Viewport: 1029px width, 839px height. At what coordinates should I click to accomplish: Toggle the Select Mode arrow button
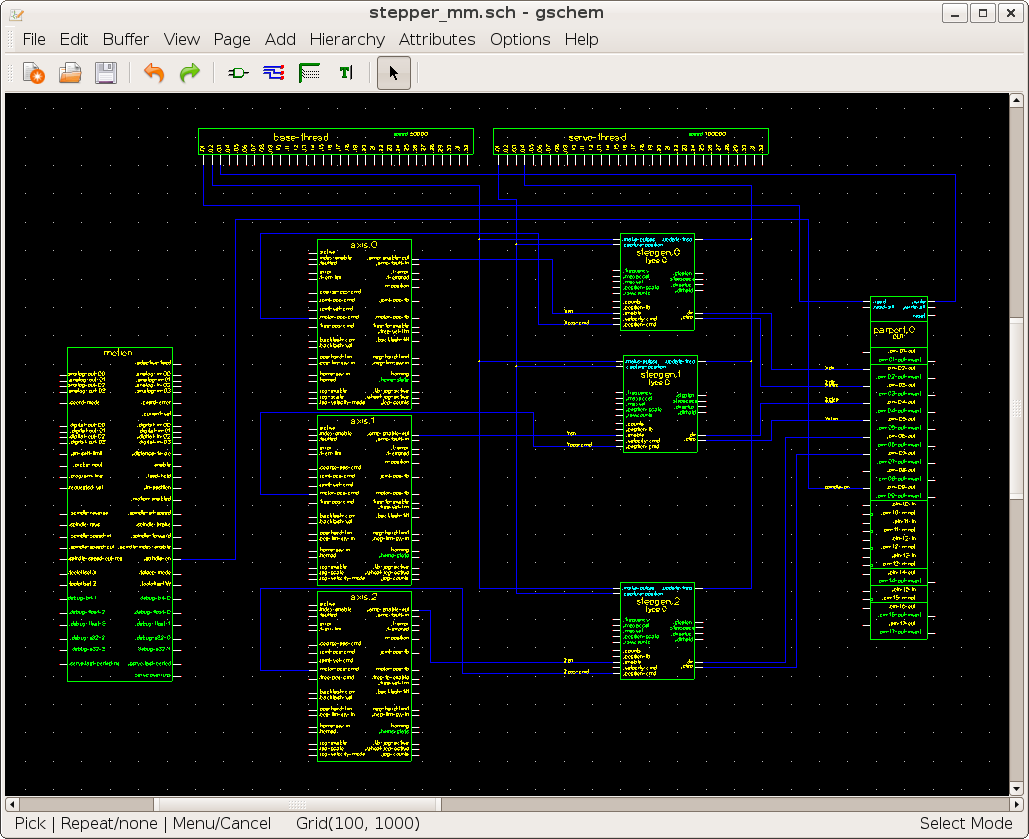393,73
